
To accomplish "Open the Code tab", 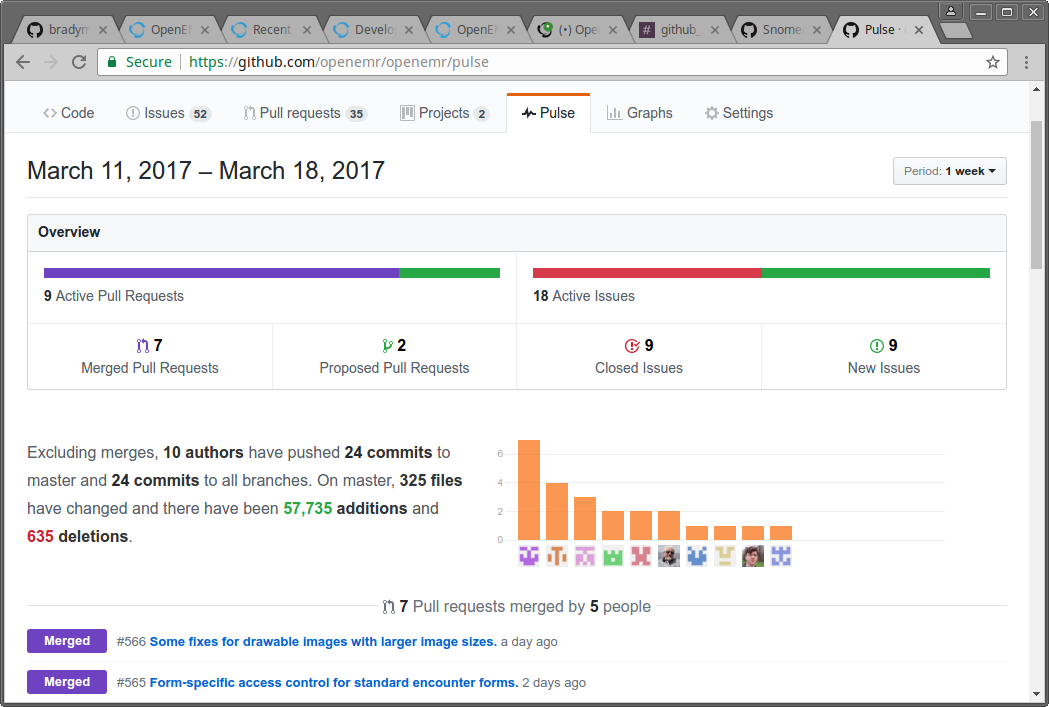I will [x=68, y=113].
